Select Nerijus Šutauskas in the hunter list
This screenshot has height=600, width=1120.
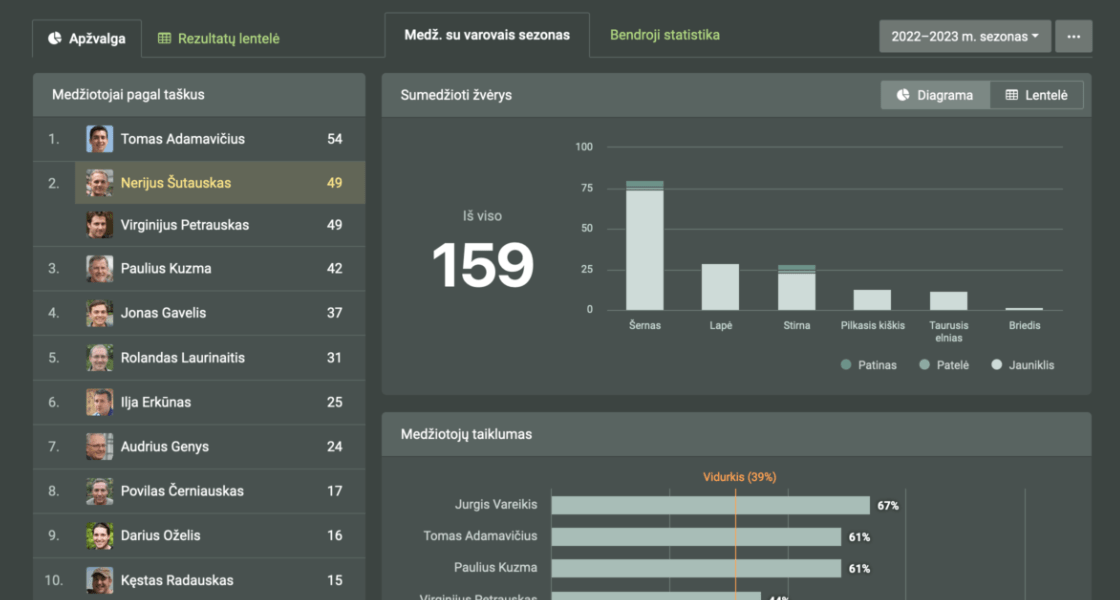[x=176, y=183]
